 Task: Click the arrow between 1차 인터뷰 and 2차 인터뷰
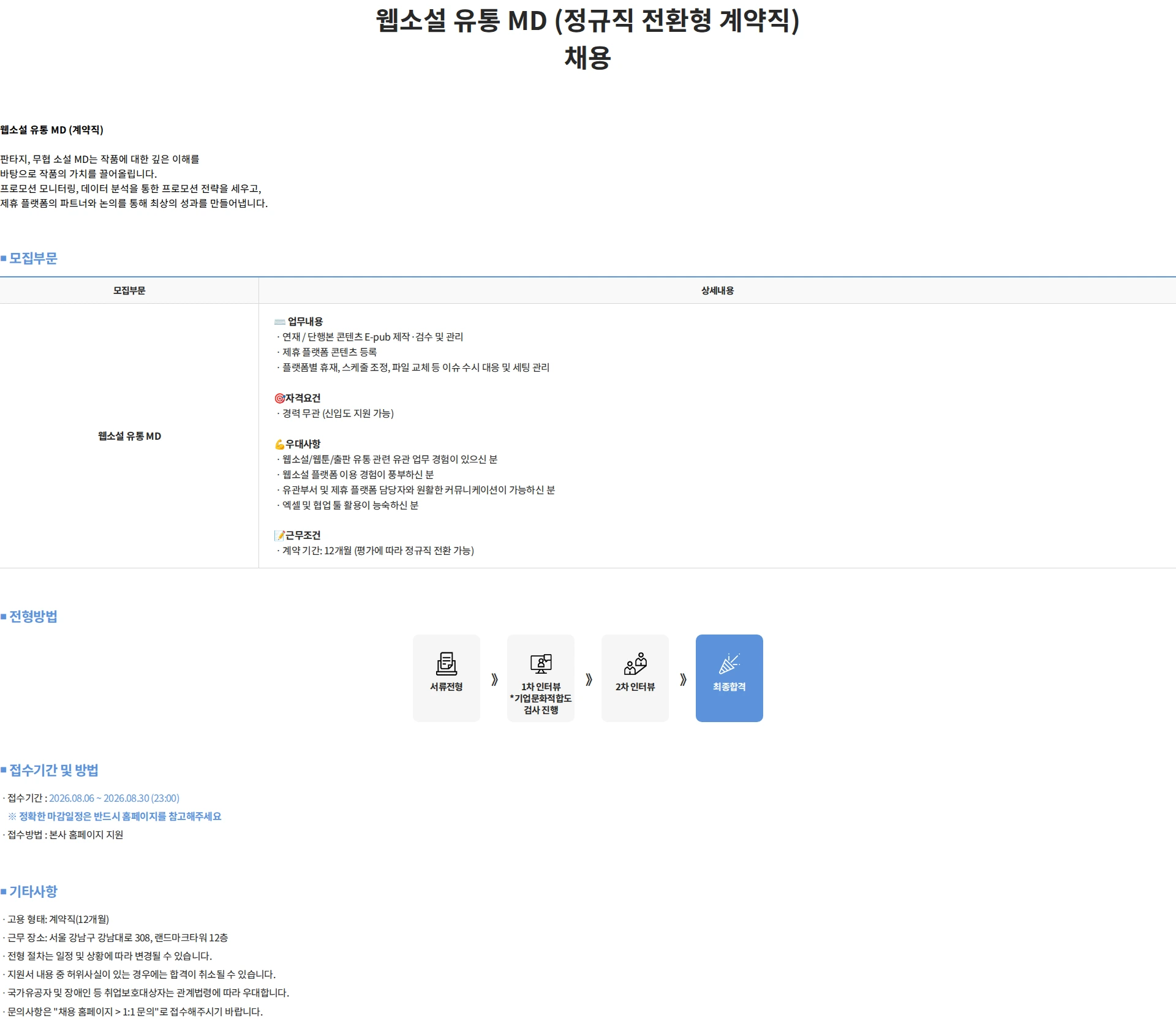click(589, 679)
